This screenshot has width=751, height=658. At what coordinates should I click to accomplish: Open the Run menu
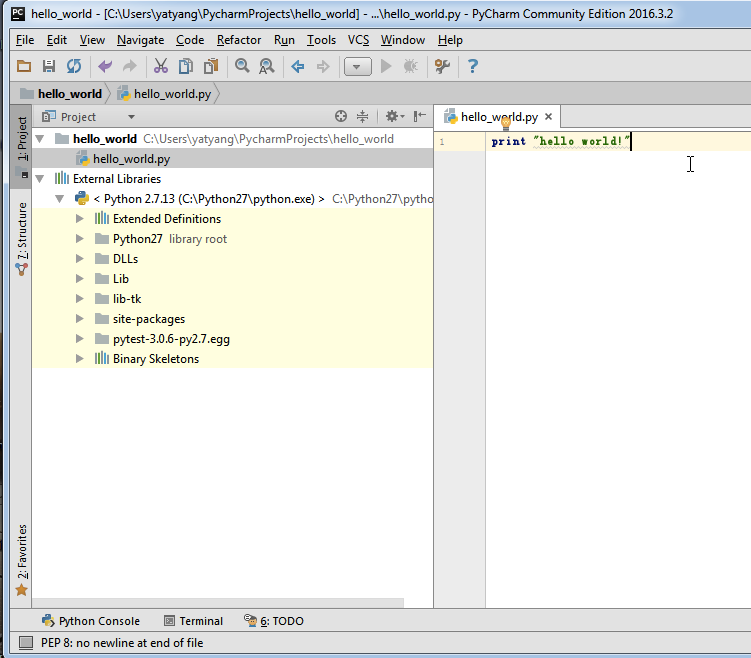point(284,40)
